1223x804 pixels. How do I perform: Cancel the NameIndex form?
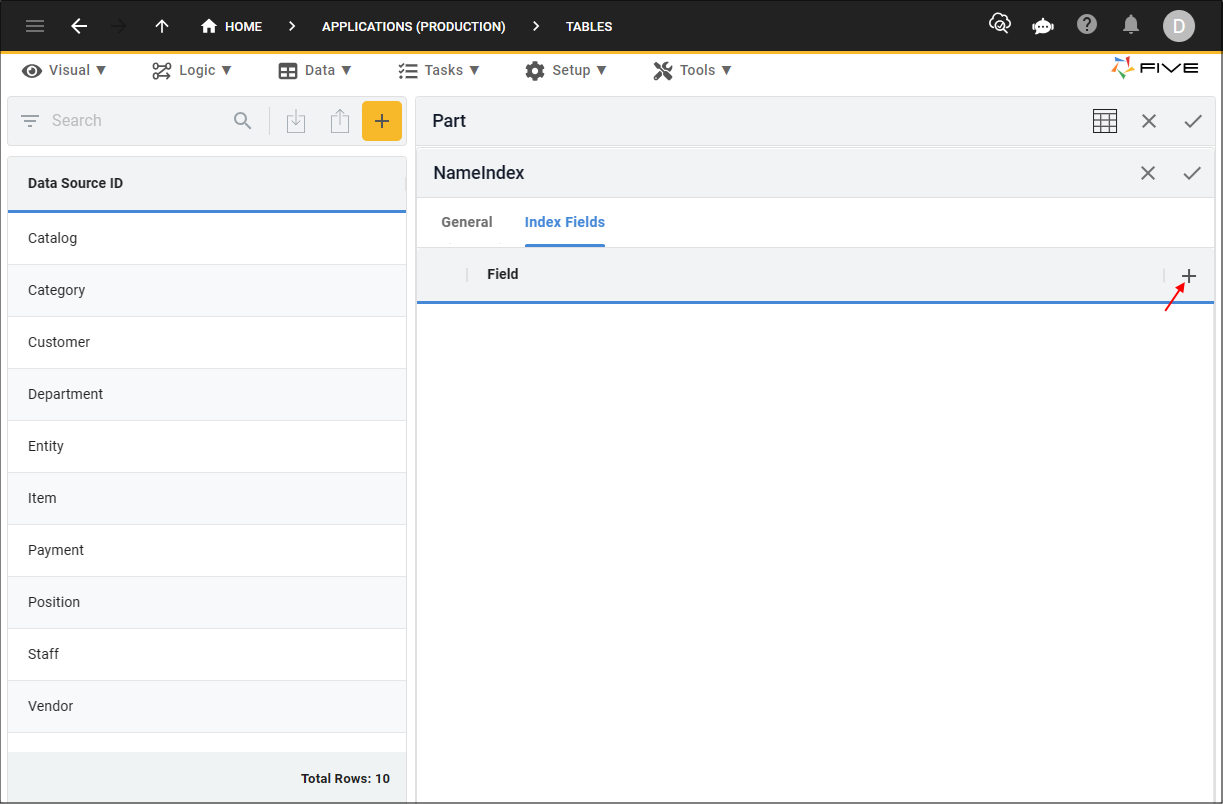tap(1148, 173)
